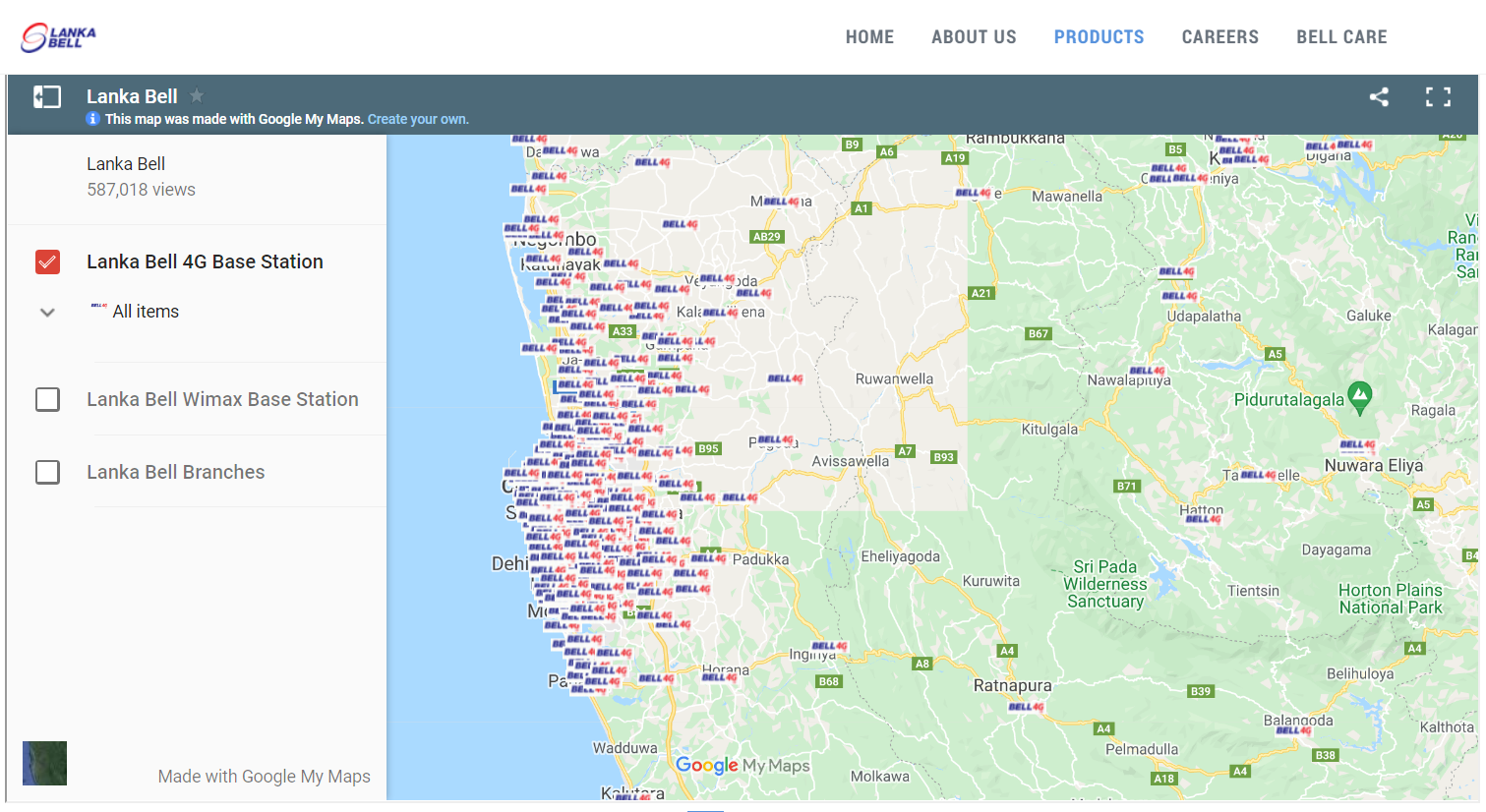The image size is (1486, 812).
Task: Click the Bell 4G marker above Ruwanwella
Action: 785,378
